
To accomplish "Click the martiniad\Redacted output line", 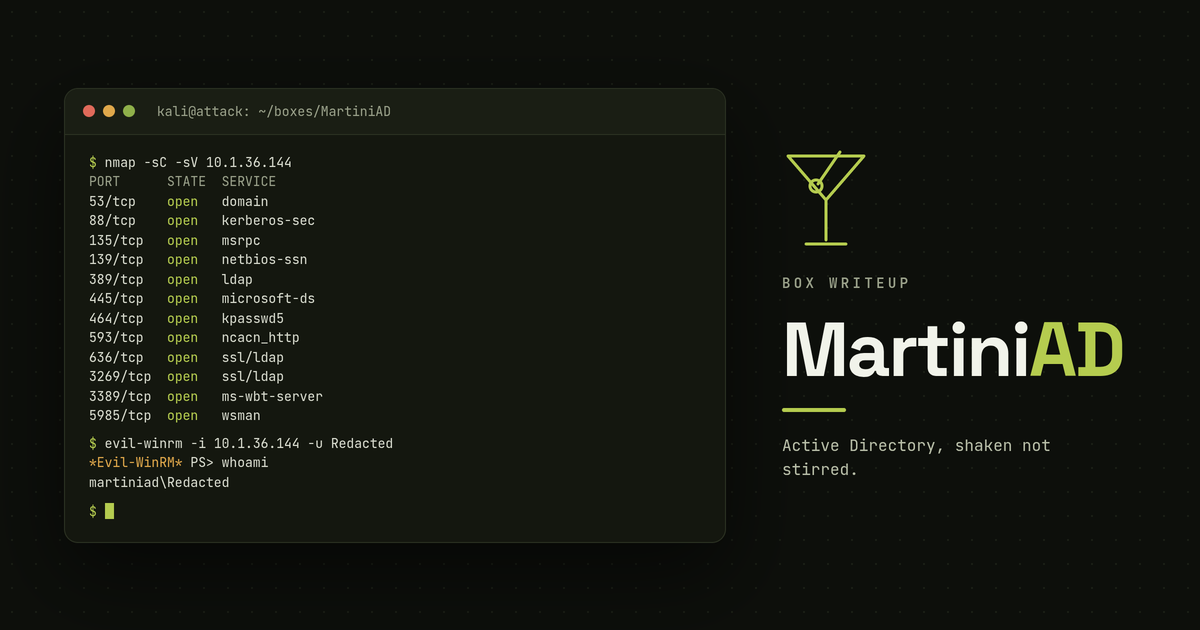I will [x=159, y=482].
